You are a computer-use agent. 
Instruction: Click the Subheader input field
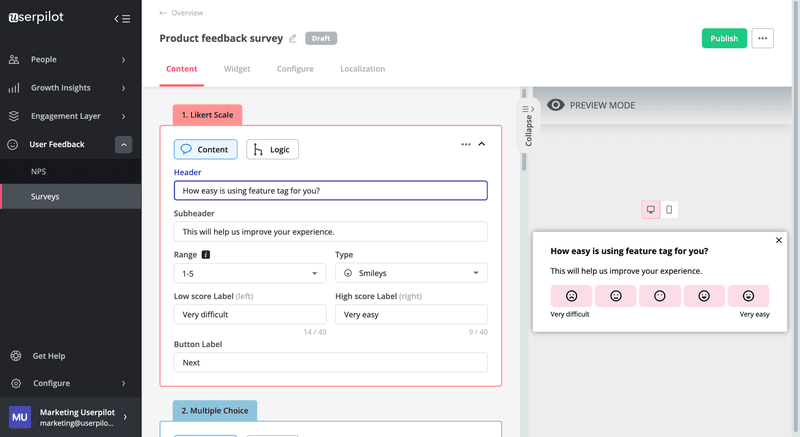click(x=331, y=232)
